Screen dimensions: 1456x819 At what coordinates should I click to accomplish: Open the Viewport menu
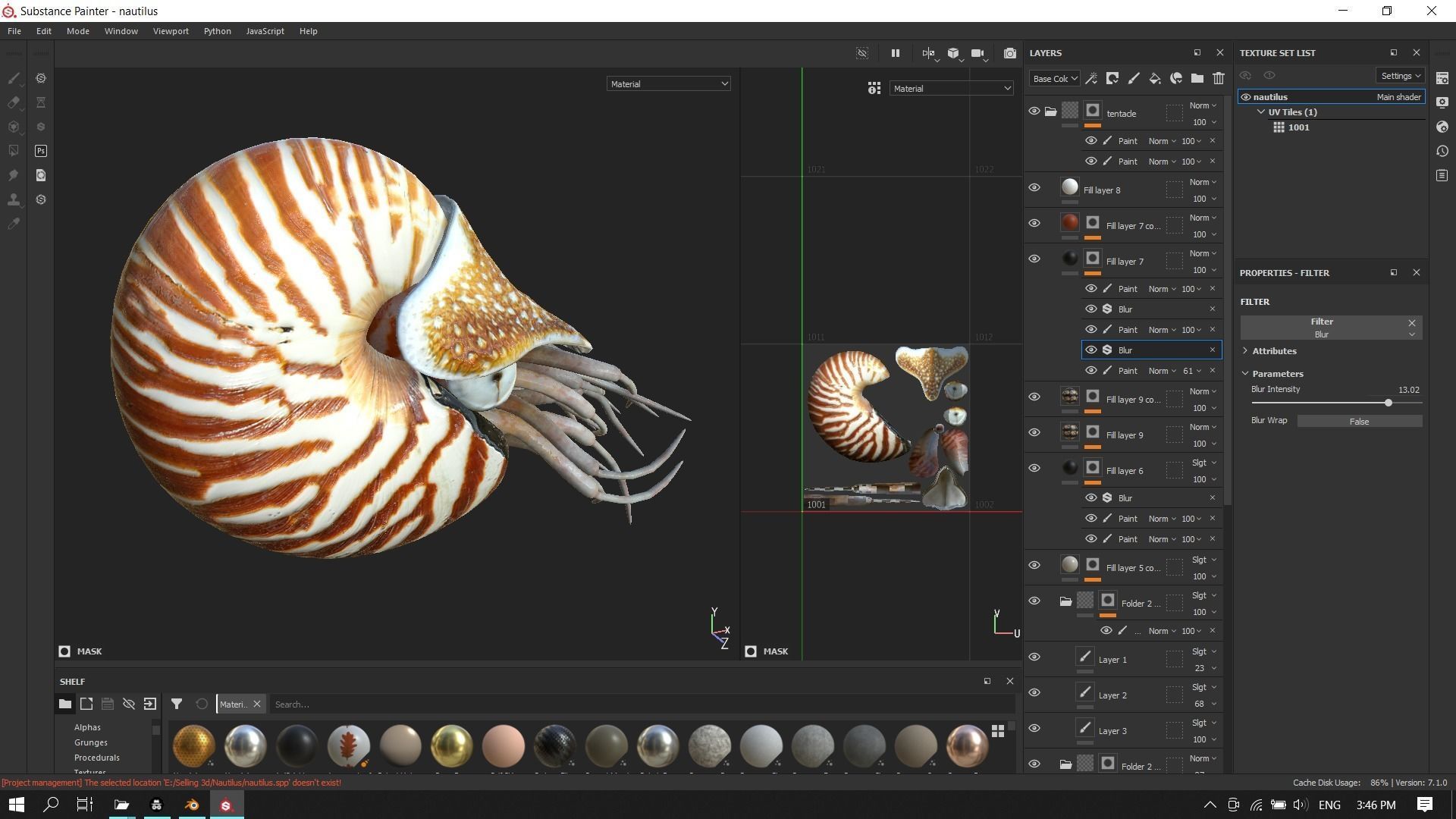coord(171,31)
